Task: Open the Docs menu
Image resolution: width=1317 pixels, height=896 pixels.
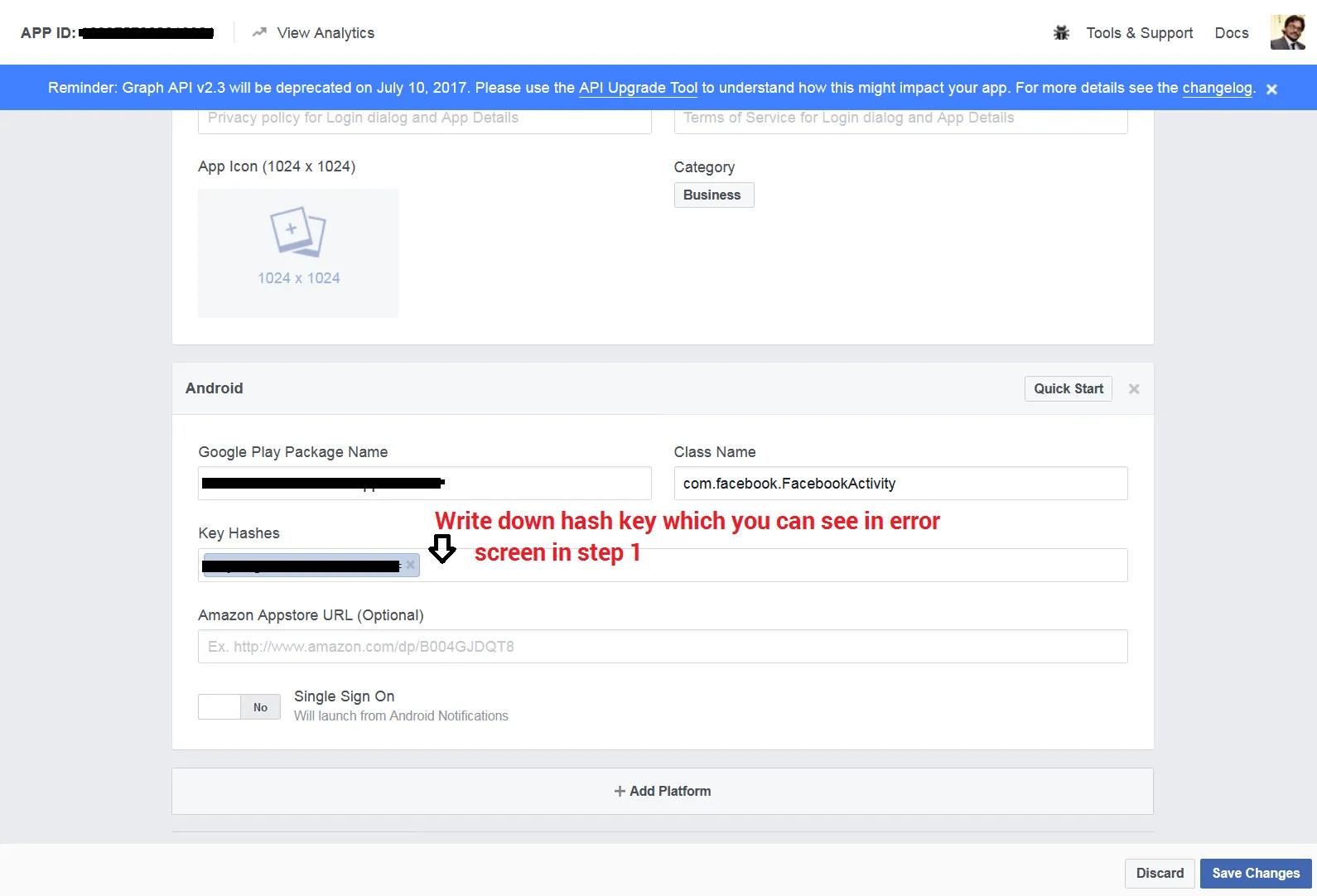Action: coord(1232,33)
